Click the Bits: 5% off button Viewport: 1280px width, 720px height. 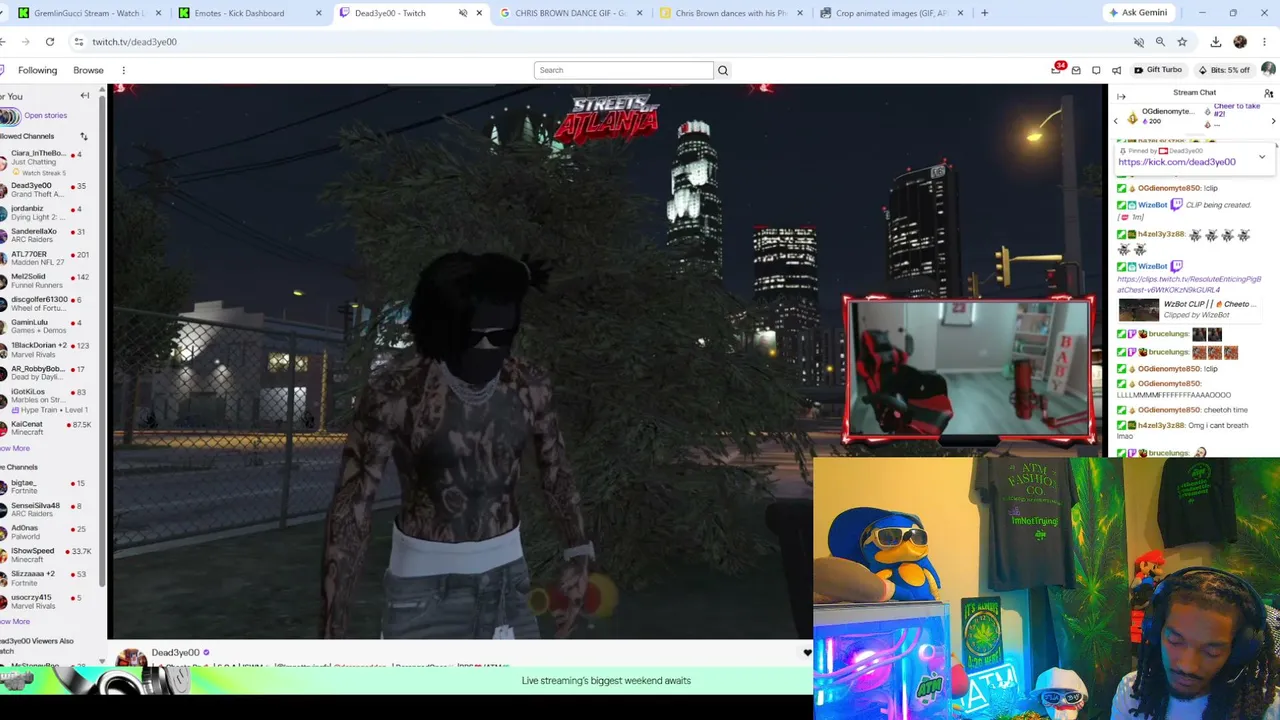click(1224, 70)
